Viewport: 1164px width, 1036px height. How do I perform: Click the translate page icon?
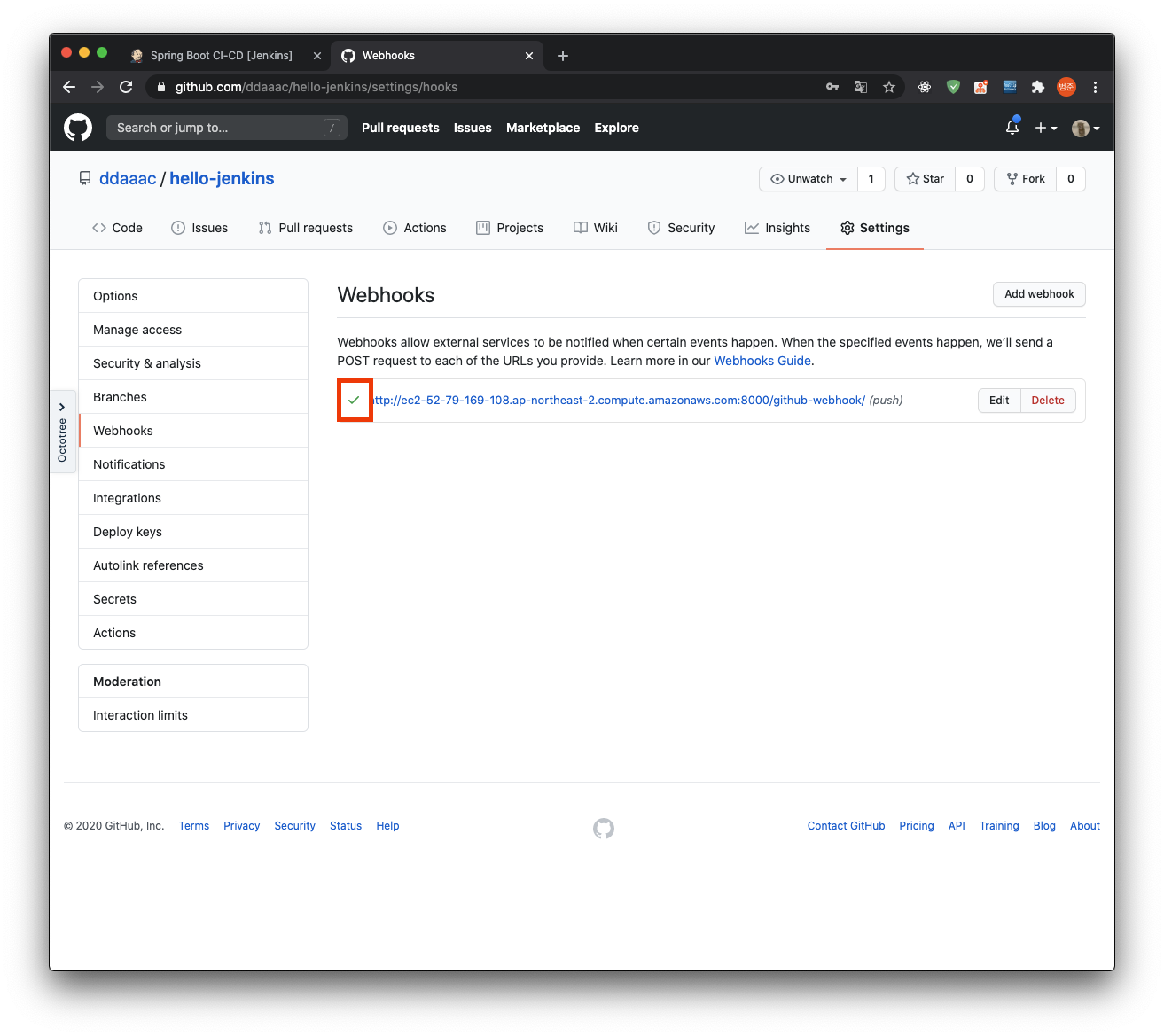861,87
